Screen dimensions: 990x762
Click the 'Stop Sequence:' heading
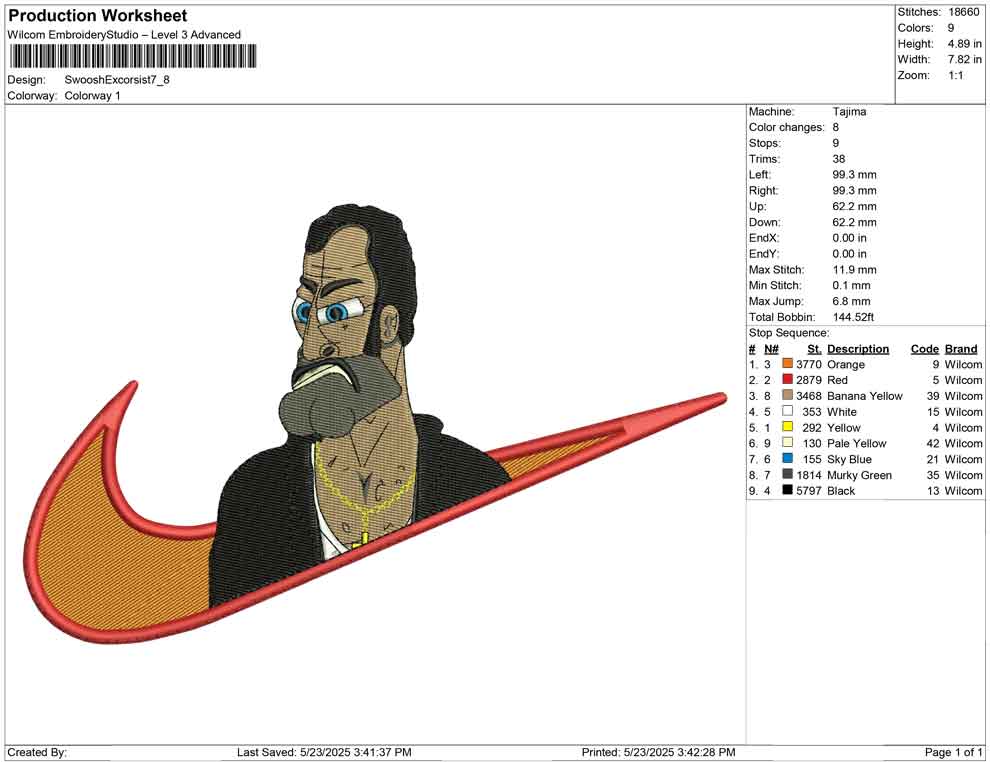(x=789, y=333)
